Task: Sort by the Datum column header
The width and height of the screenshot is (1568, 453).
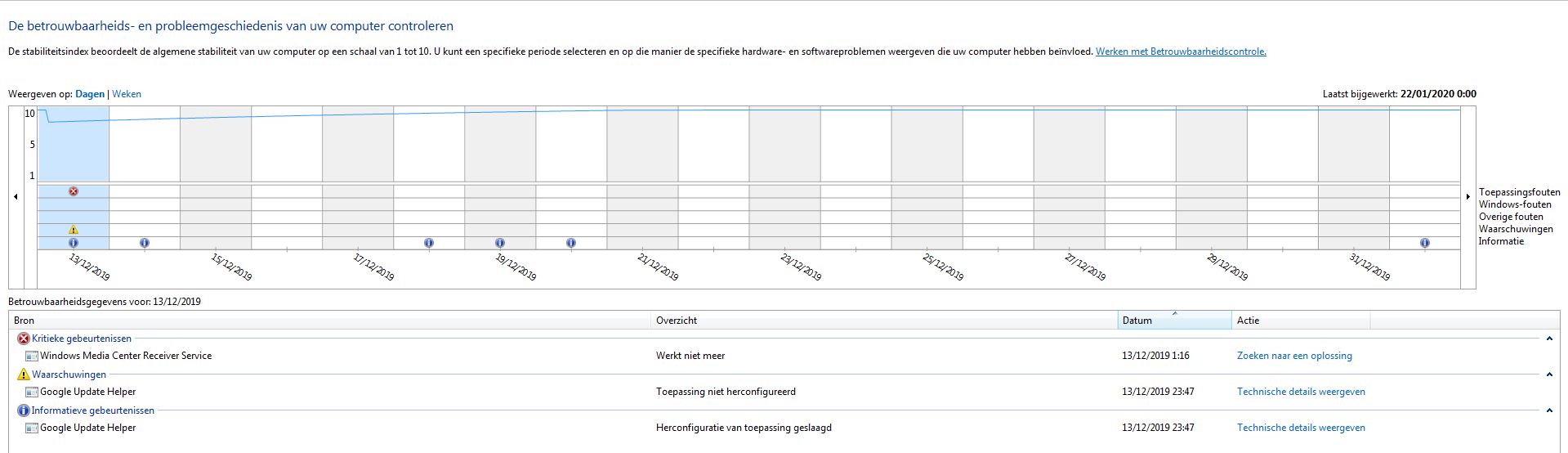Action: coord(1175,321)
